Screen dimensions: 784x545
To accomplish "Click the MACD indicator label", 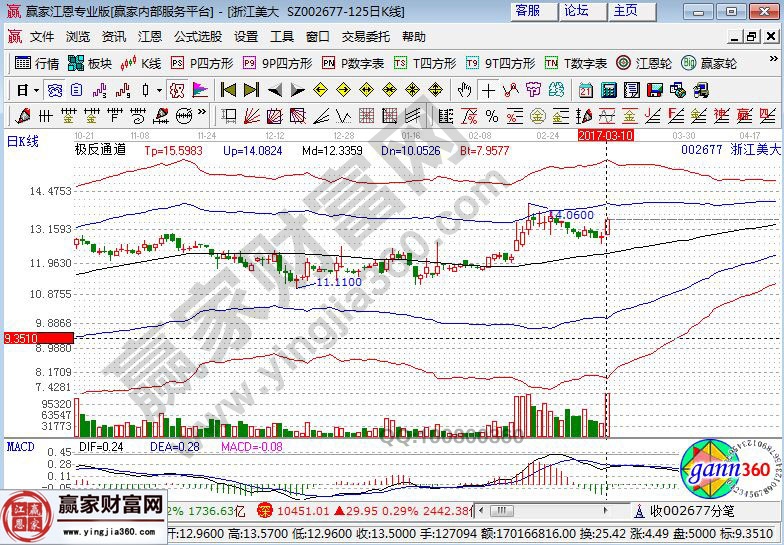I will 20,446.
